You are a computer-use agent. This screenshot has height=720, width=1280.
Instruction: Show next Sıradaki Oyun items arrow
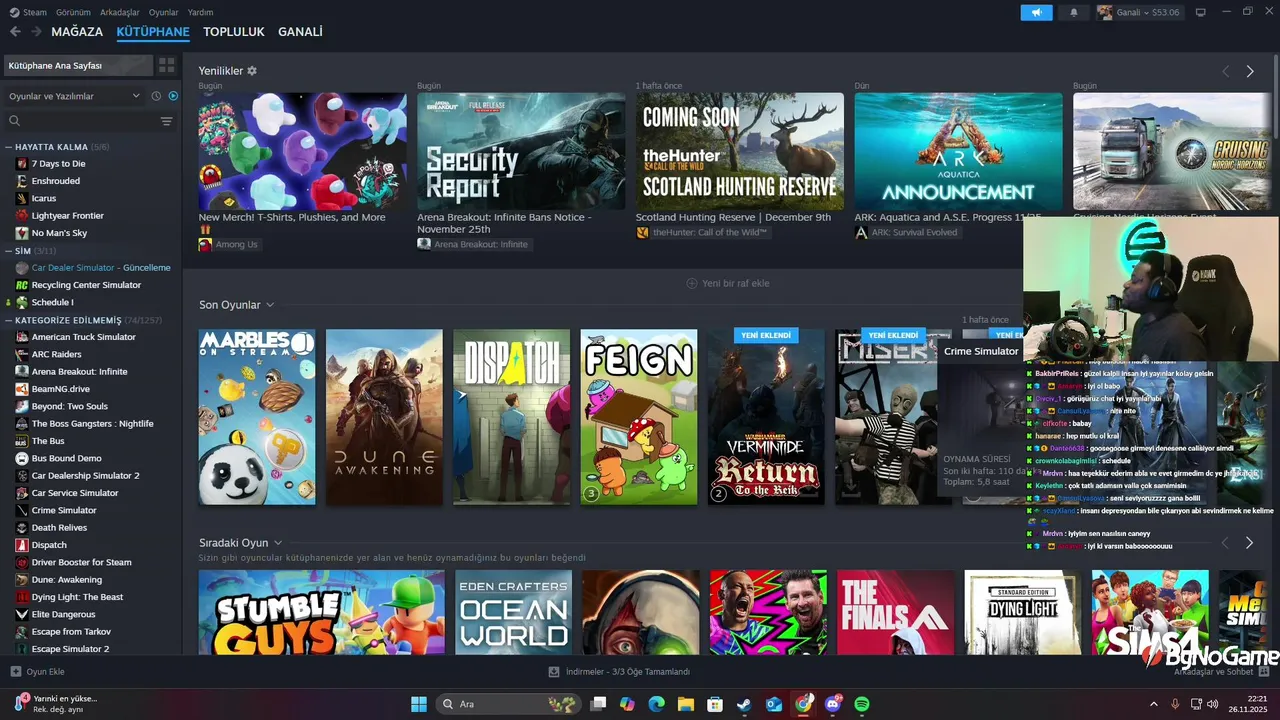[1249, 542]
